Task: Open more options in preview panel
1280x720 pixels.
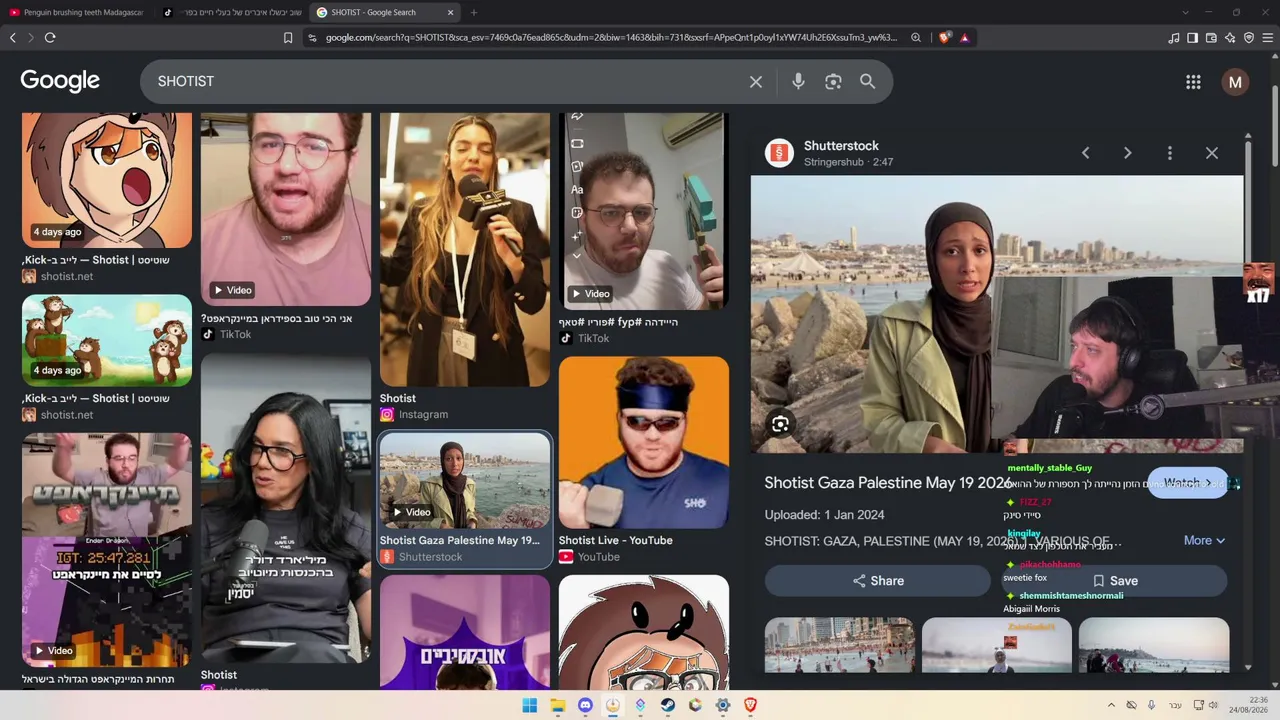Action: click(x=1170, y=153)
